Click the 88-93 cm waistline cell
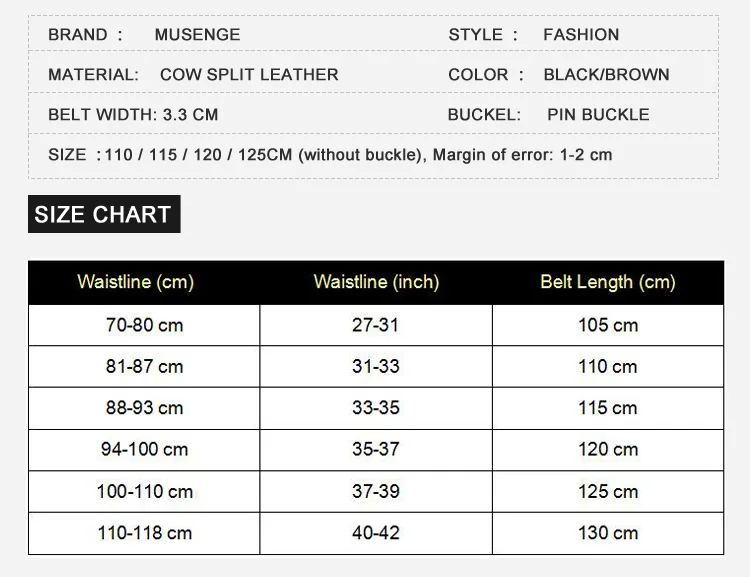The height and width of the screenshot is (577, 750). (x=144, y=408)
